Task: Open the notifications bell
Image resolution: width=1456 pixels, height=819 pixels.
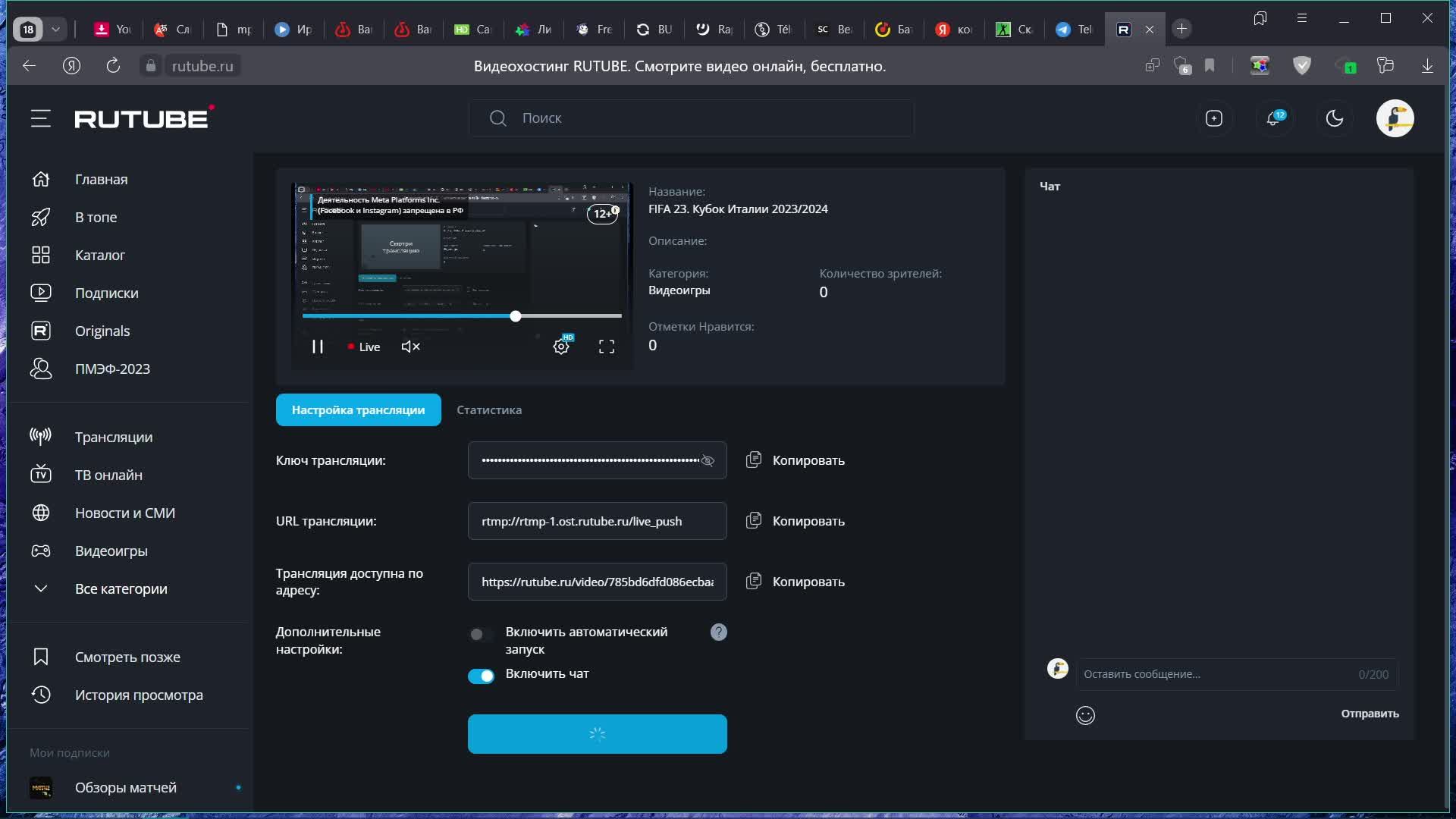Action: coord(1275,118)
